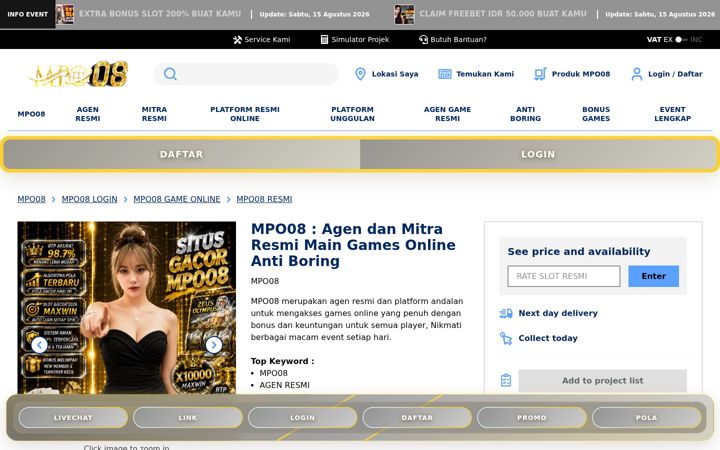
Task: Select MPO08 navigation menu item
Action: point(31,114)
